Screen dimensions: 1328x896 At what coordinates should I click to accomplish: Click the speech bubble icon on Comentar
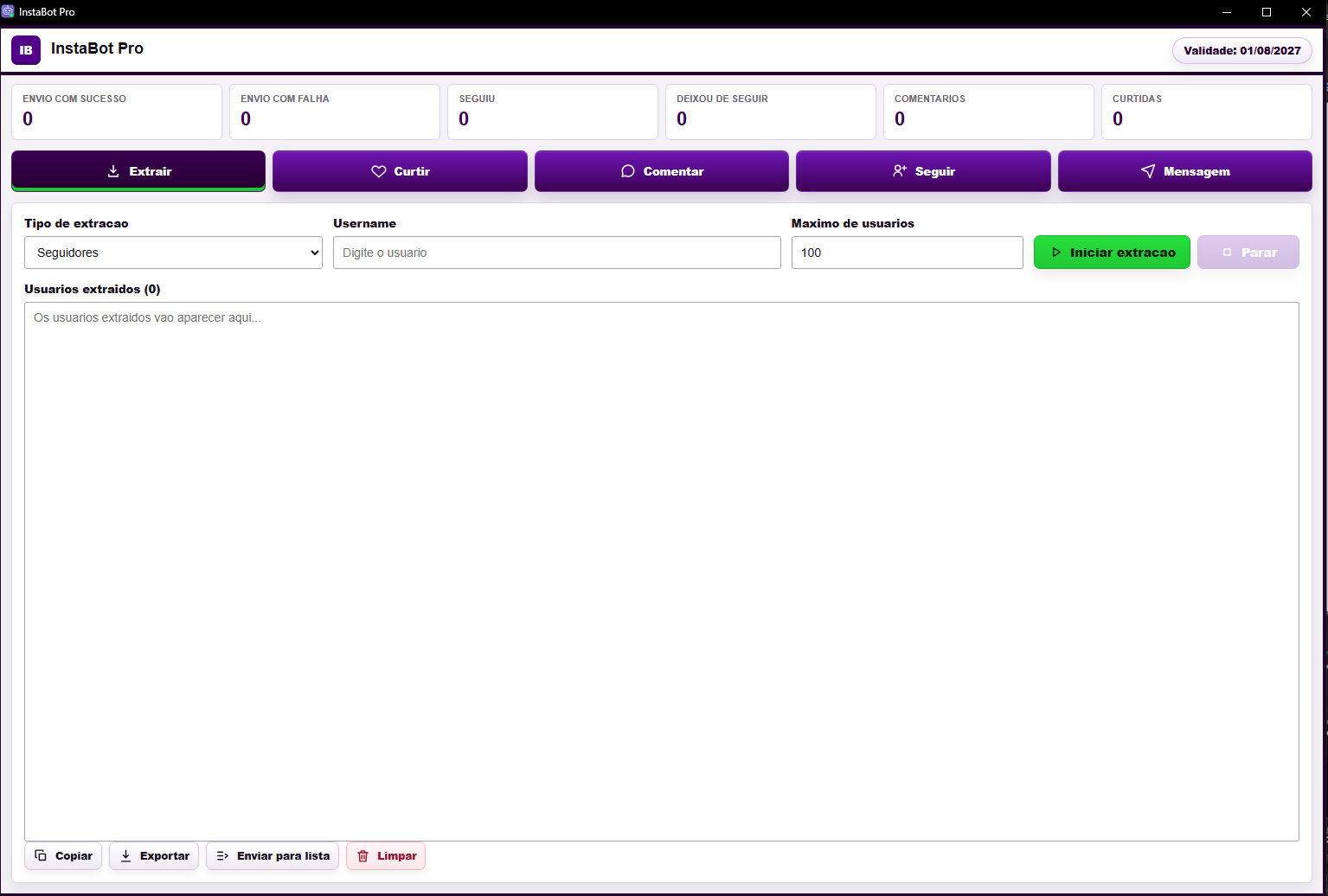[628, 171]
